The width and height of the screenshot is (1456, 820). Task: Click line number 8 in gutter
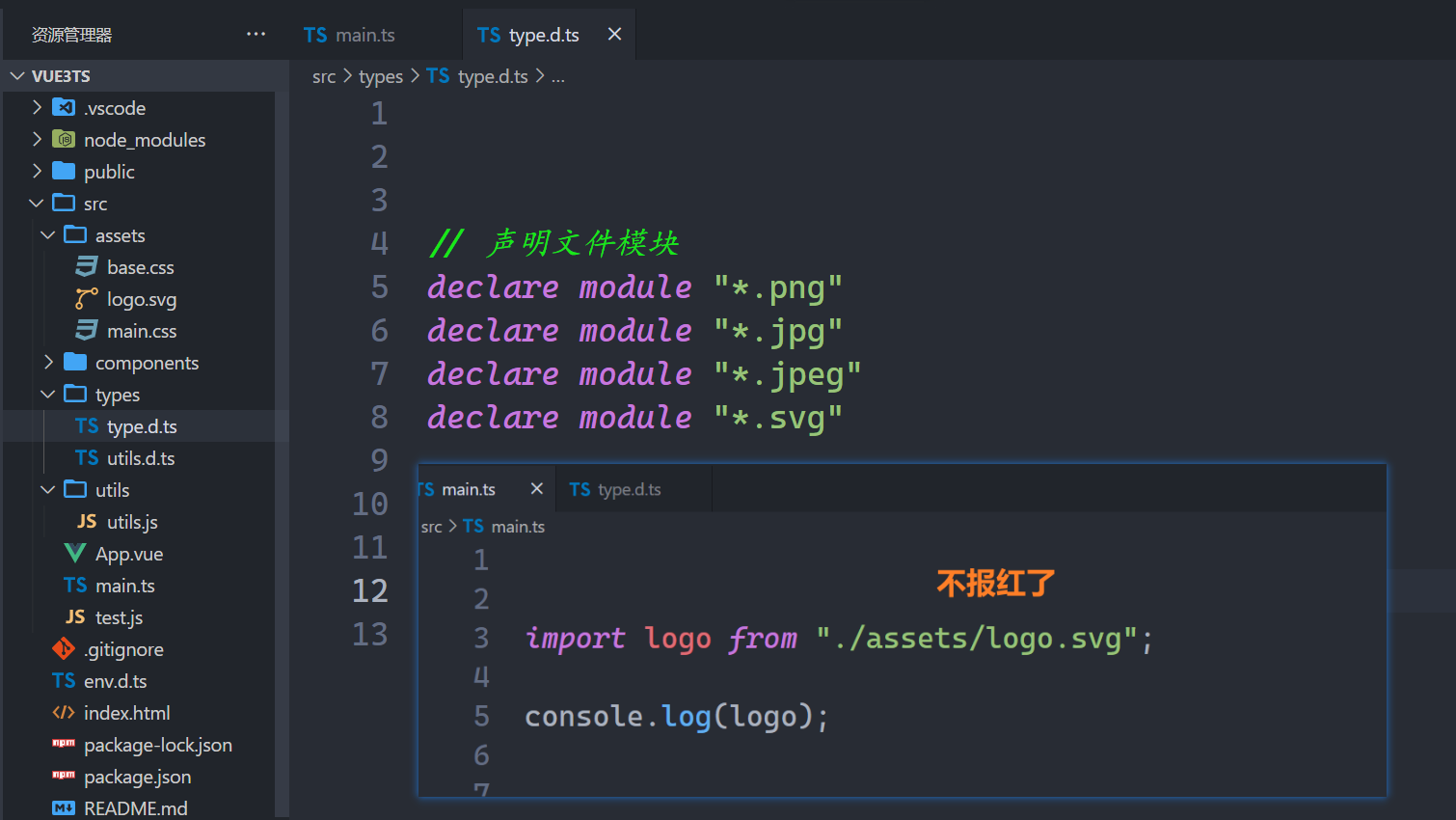[379, 417]
